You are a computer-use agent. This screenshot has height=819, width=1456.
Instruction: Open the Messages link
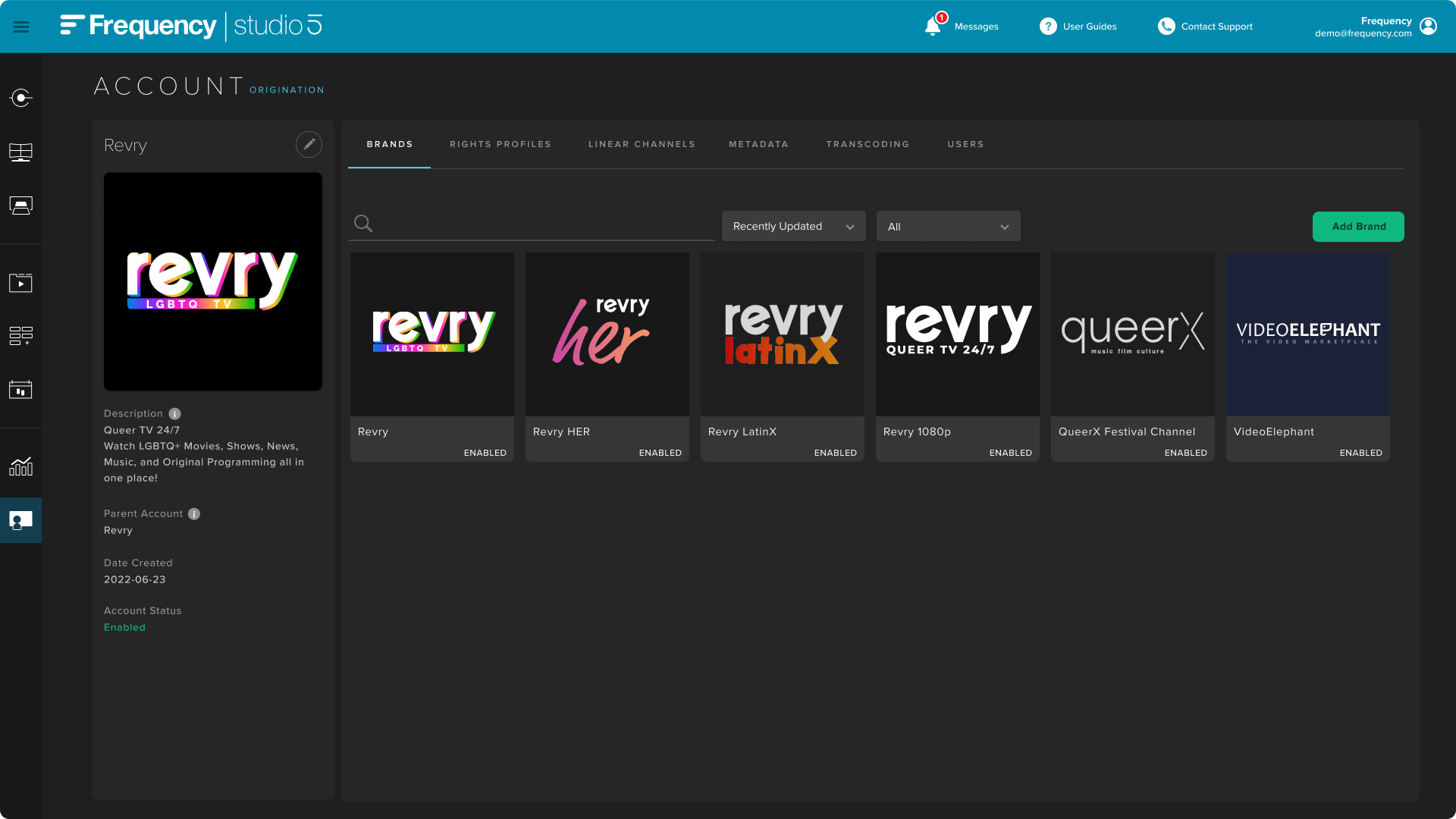pos(976,27)
